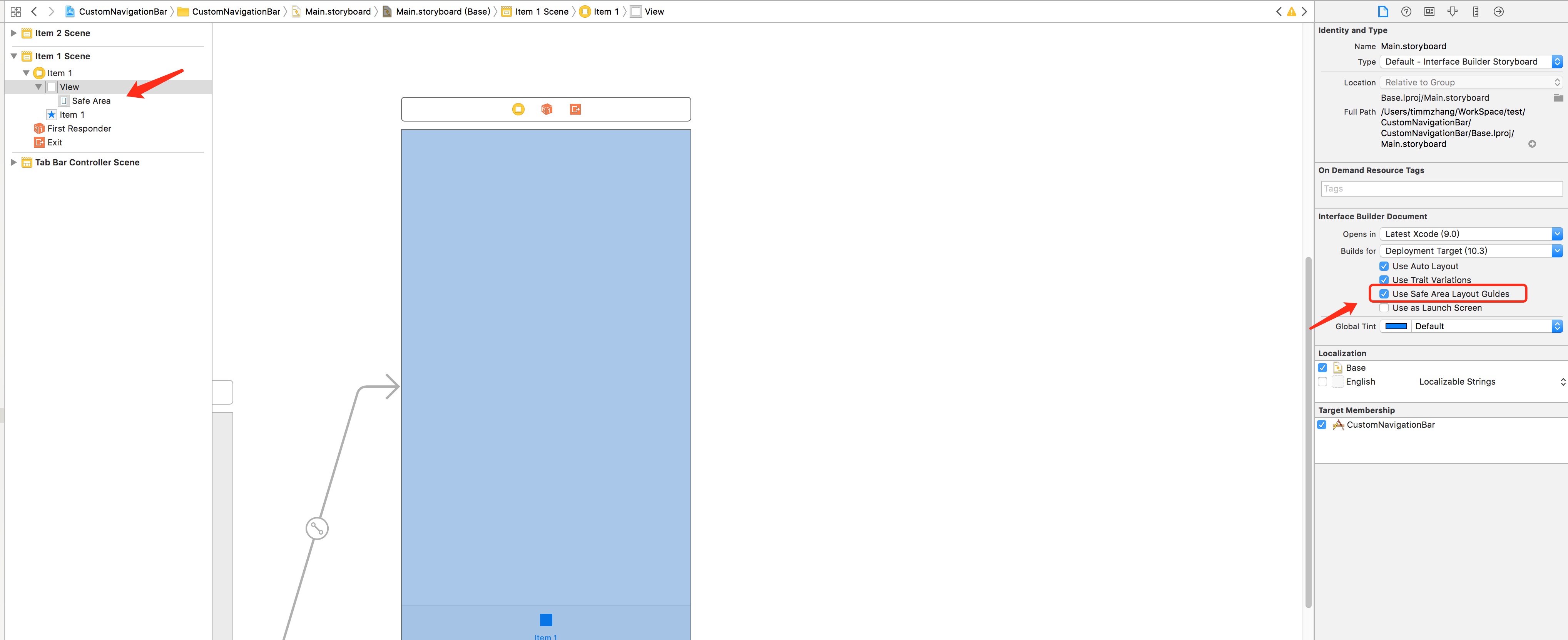1568x640 pixels.
Task: Toggle Use Trait Variations checkbox
Action: coord(1384,280)
